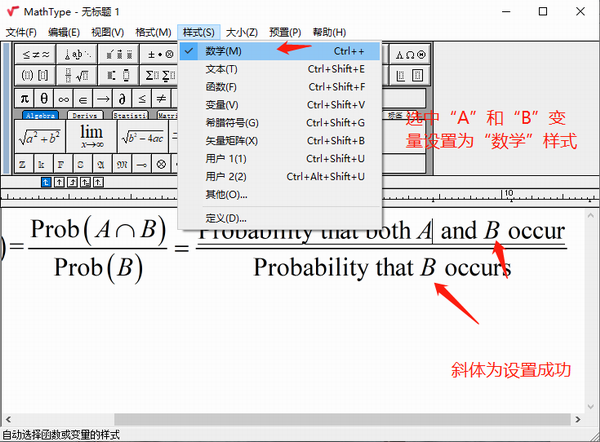Choose the 矢量矩阵(X) style
This screenshot has width=600, height=442.
[x=280, y=141]
